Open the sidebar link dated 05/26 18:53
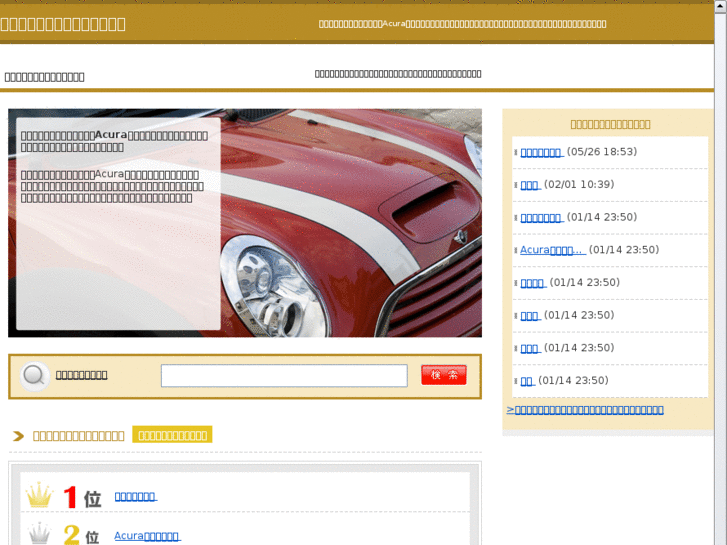 point(540,152)
